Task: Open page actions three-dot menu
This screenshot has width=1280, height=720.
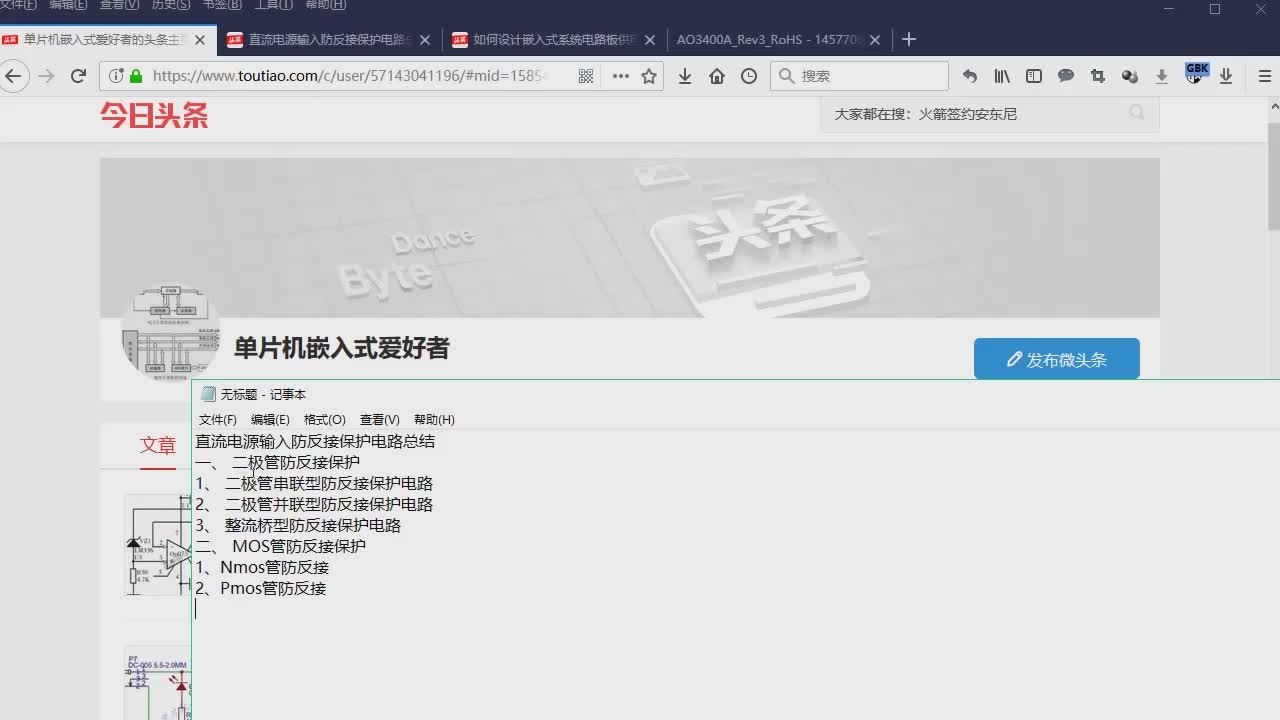Action: pos(620,76)
